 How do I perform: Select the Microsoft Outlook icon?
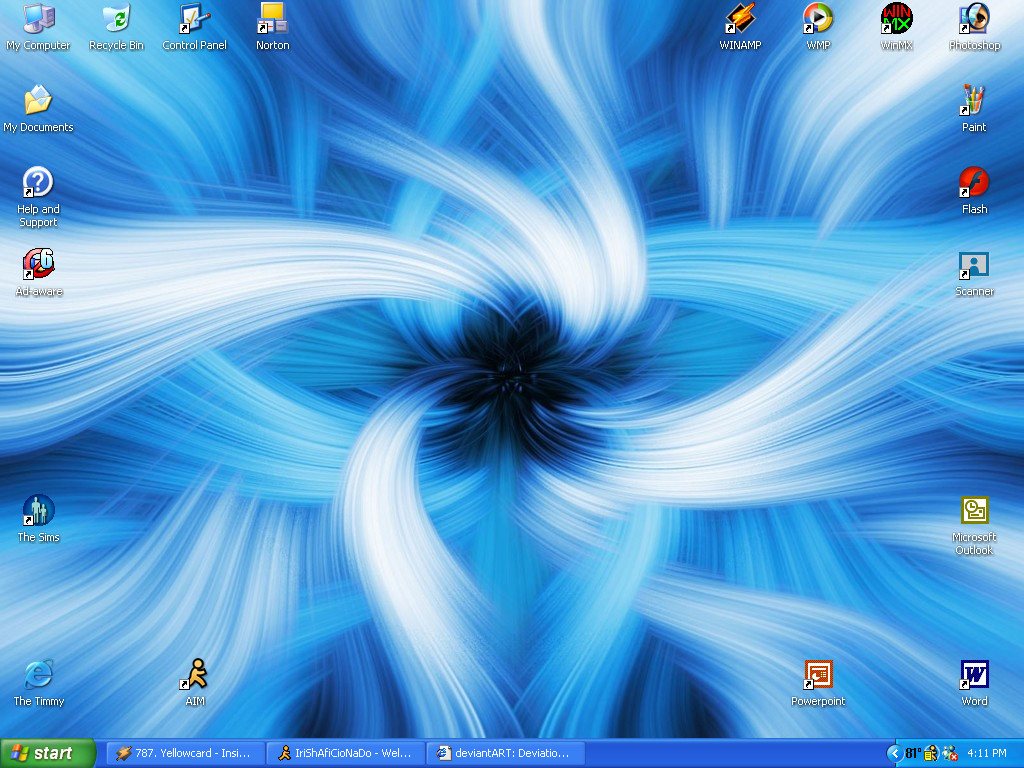[974, 526]
